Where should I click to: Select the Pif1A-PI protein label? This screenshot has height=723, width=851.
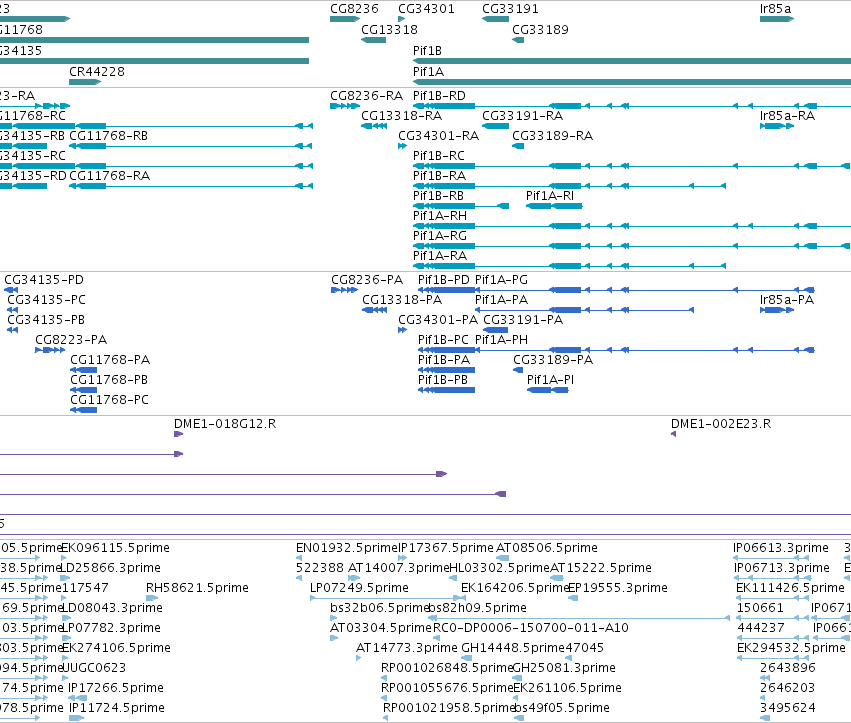pyautogui.click(x=550, y=380)
